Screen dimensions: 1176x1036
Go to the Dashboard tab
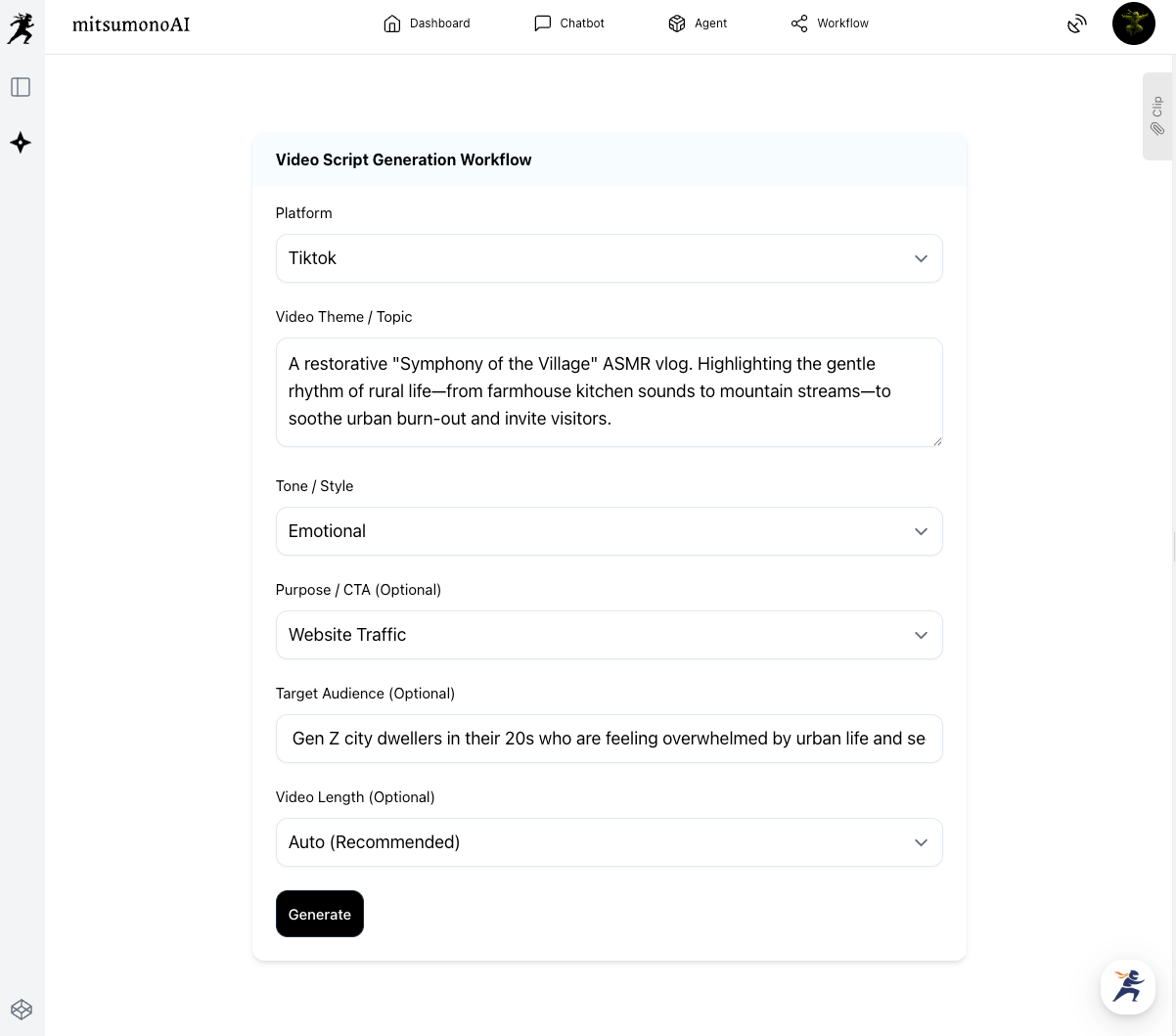tap(427, 23)
